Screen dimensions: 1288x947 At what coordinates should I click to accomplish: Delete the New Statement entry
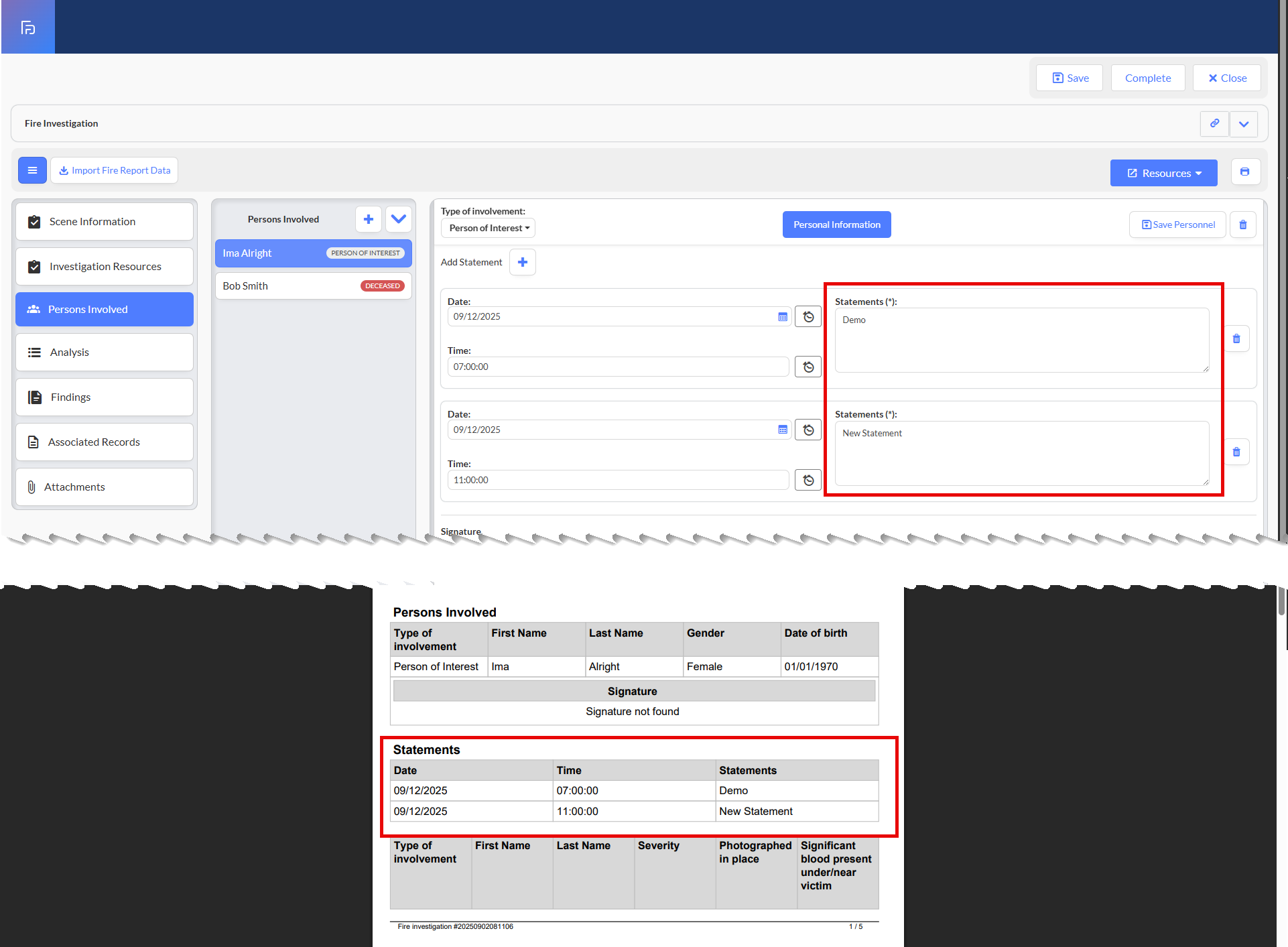coord(1236,452)
